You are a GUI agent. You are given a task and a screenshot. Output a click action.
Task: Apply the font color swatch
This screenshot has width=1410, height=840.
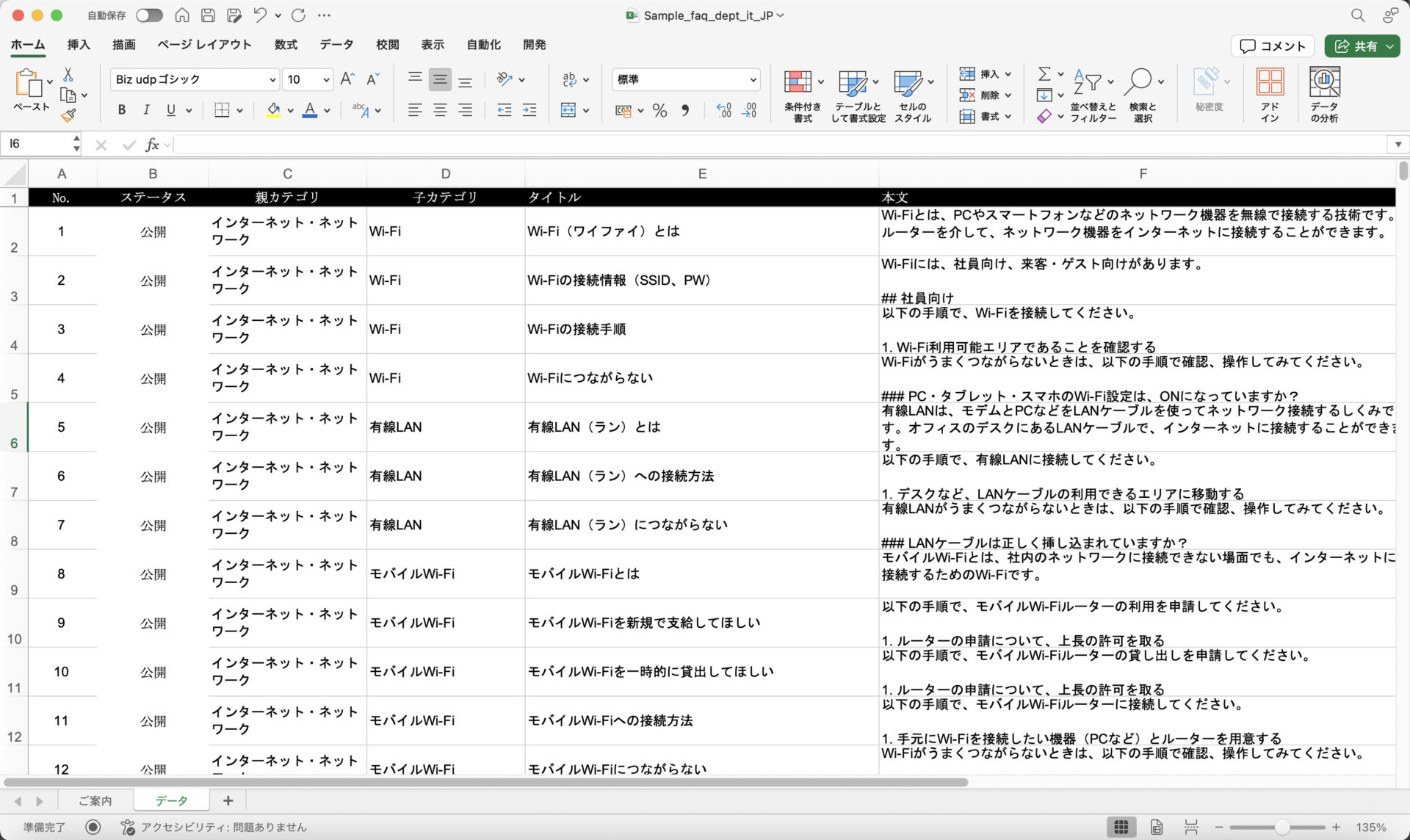310,110
